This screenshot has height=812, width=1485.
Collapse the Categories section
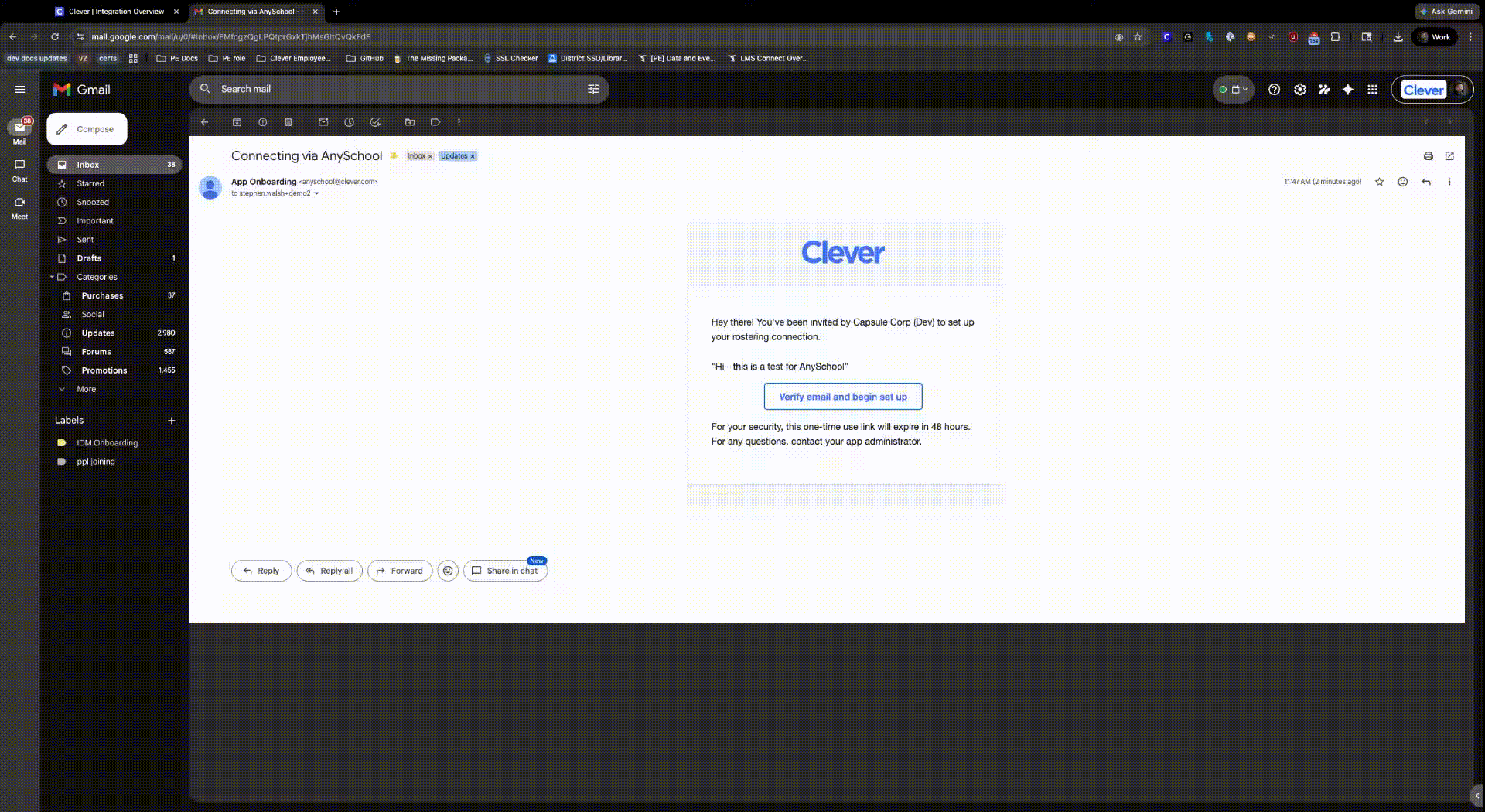[x=52, y=277]
